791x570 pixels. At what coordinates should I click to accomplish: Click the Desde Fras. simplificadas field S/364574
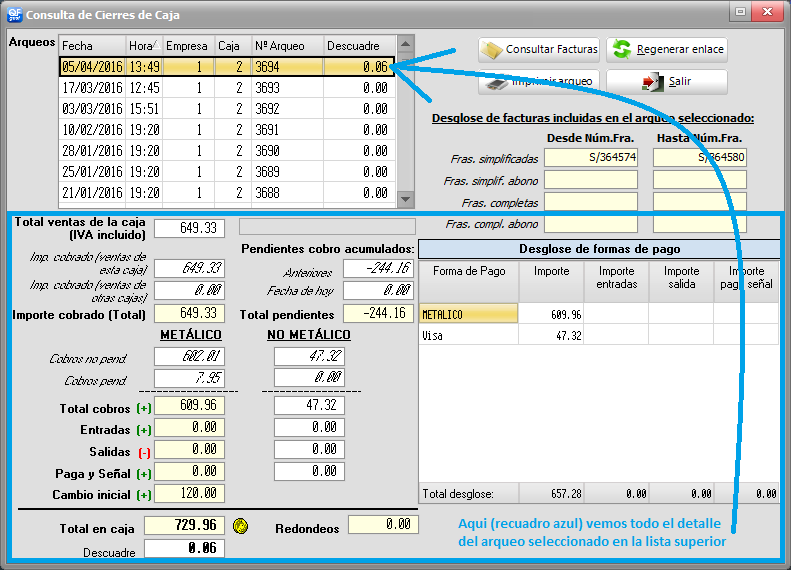[x=591, y=157]
